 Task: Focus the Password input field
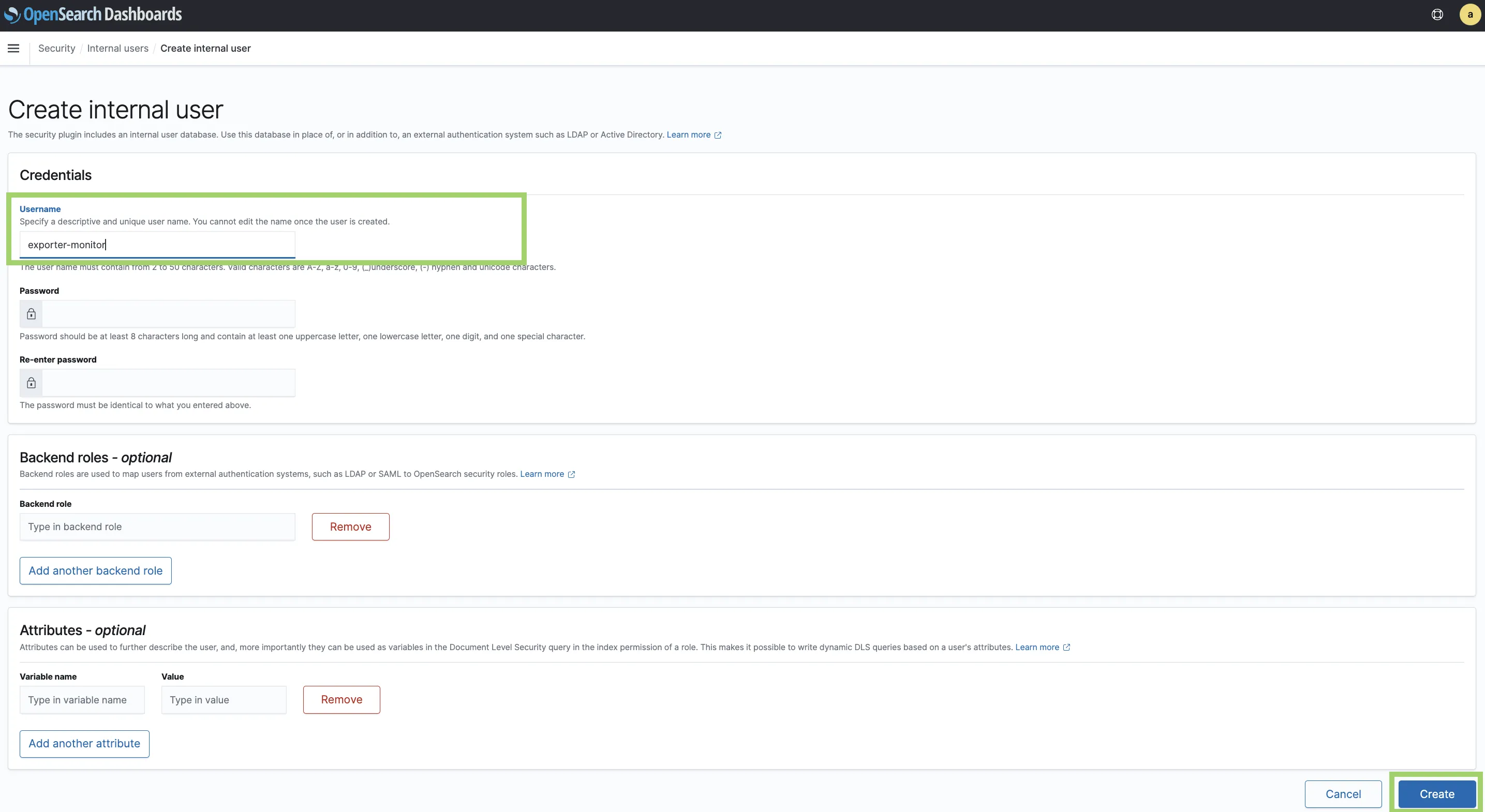tap(168, 314)
